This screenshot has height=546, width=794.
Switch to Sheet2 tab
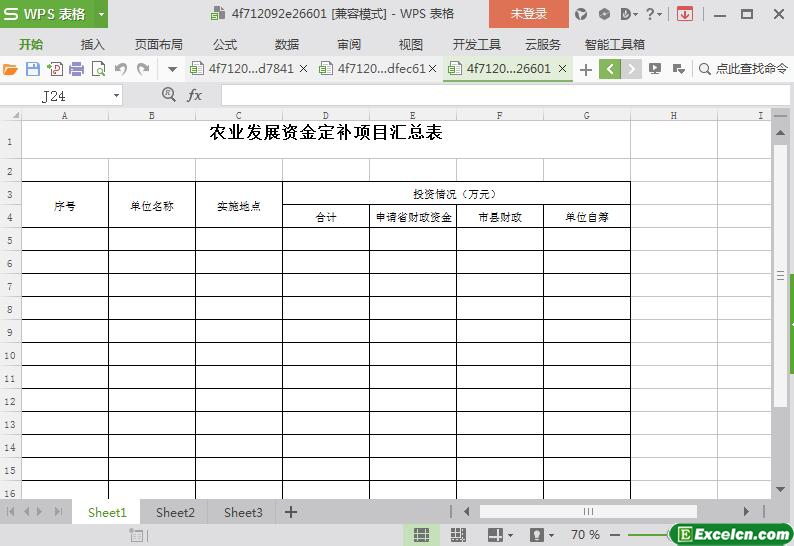pyautogui.click(x=175, y=513)
